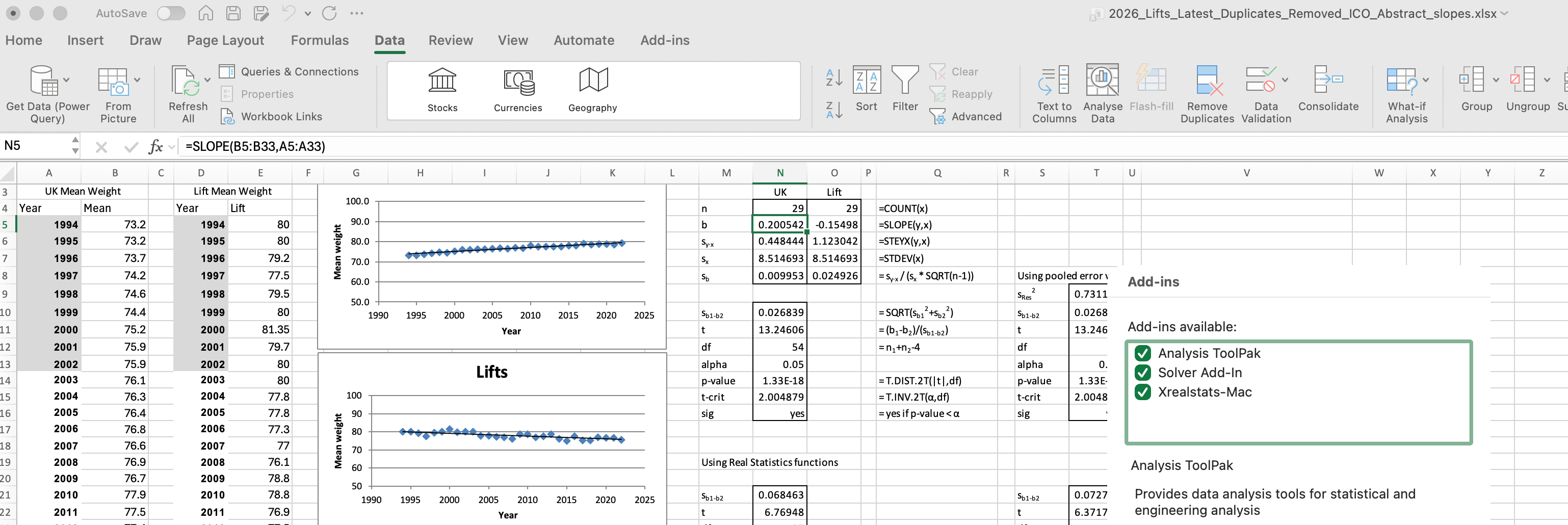Open Workbook Links

[272, 116]
